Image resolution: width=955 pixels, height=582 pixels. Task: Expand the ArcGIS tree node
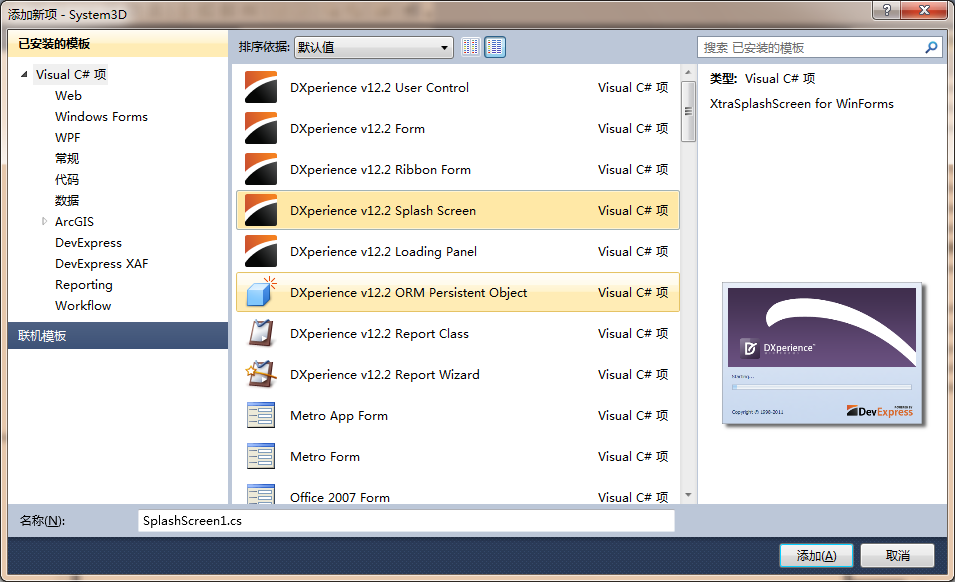[44, 222]
